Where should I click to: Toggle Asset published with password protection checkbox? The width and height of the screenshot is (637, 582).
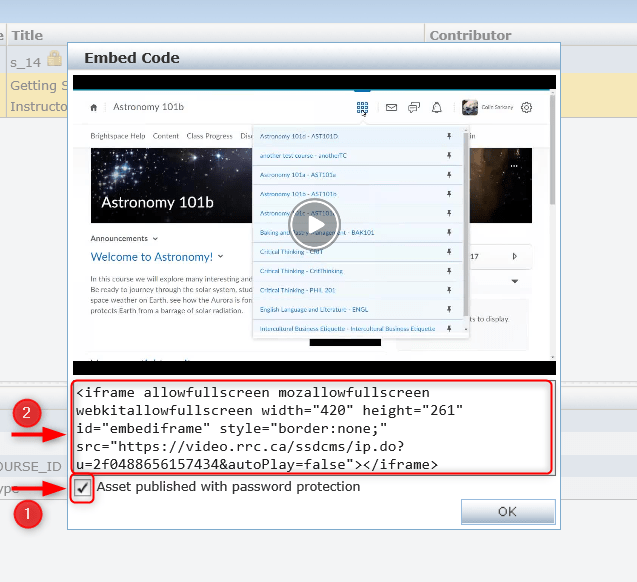point(82,487)
